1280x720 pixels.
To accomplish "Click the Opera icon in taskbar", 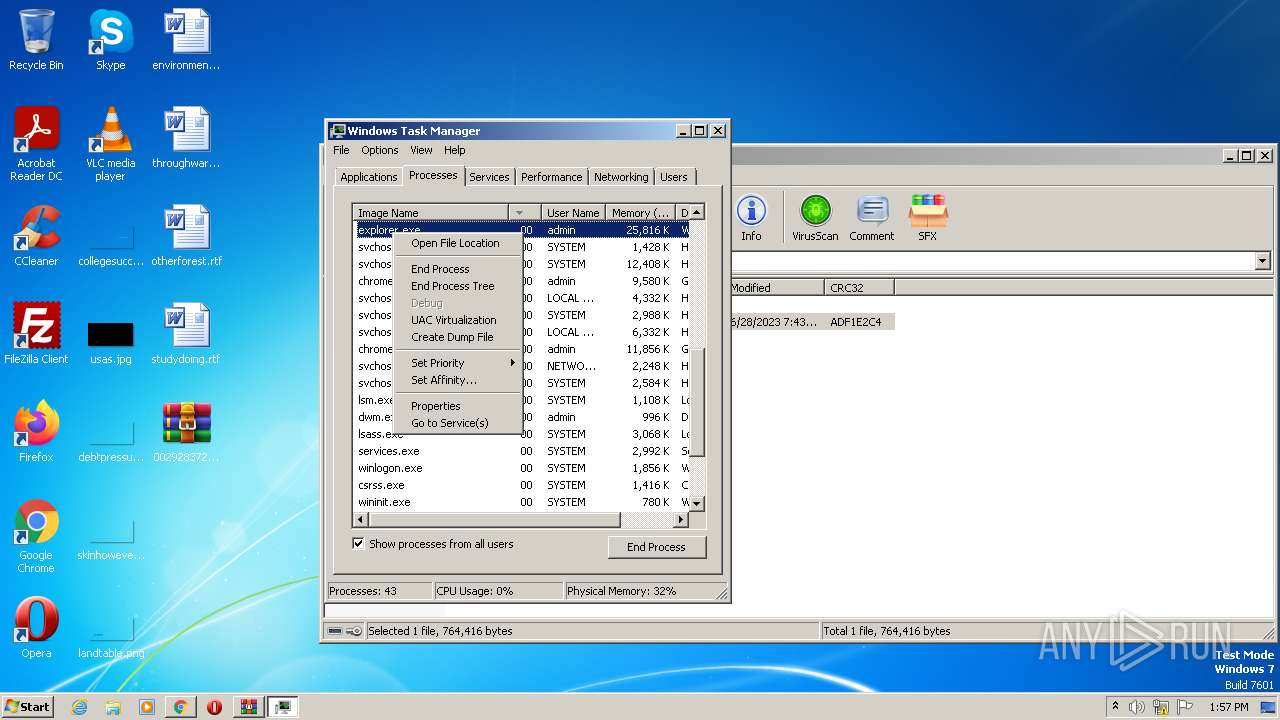I will coord(214,707).
